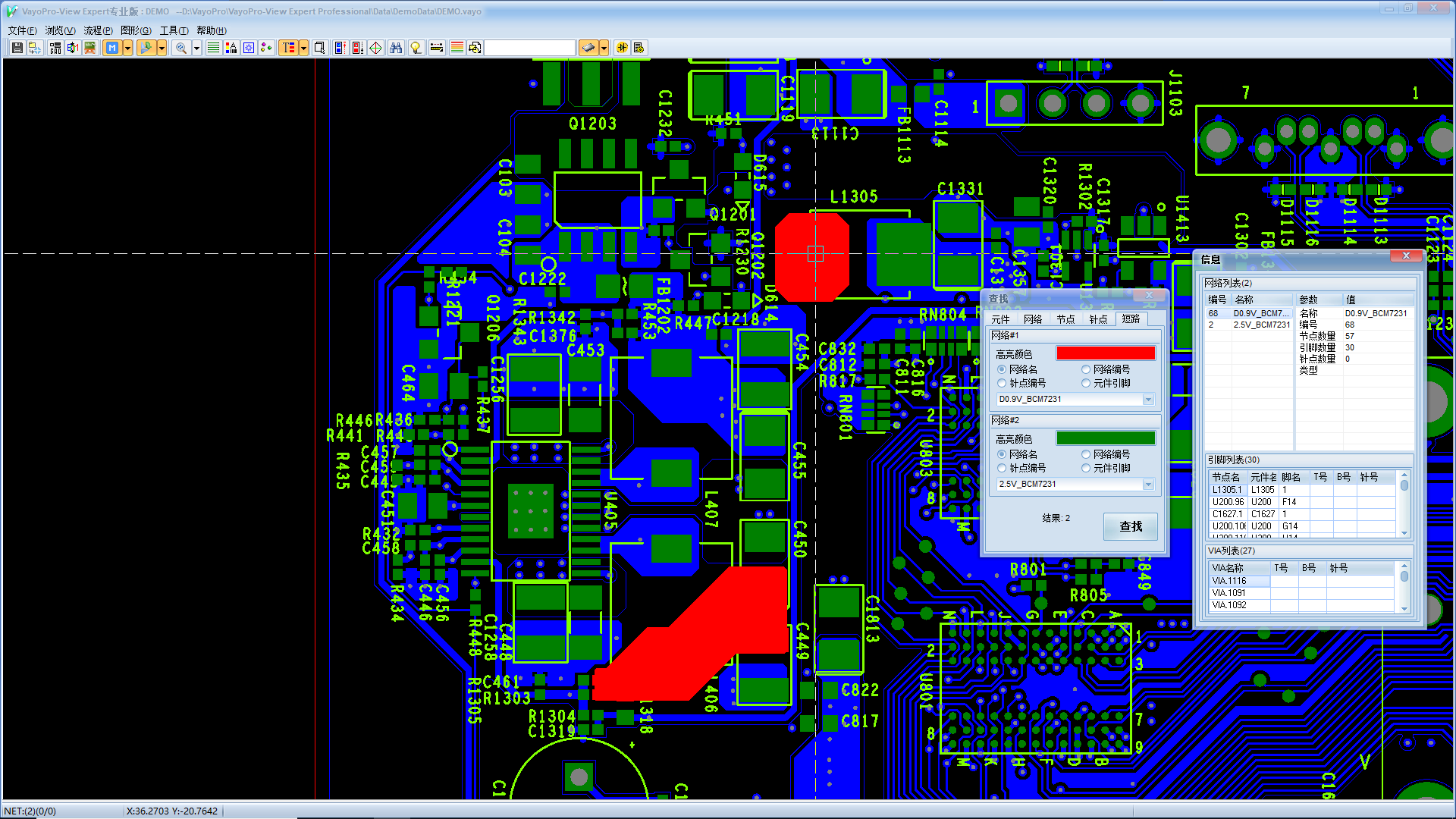
Task: Expand the D0.9V_BCM7231 net dropdown
Action: pos(1148,400)
